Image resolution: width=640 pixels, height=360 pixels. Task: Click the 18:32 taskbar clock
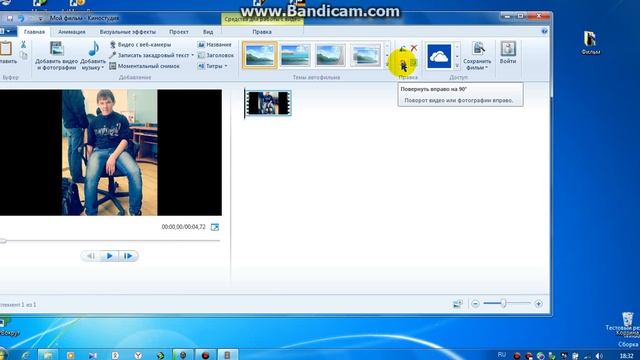coord(626,356)
